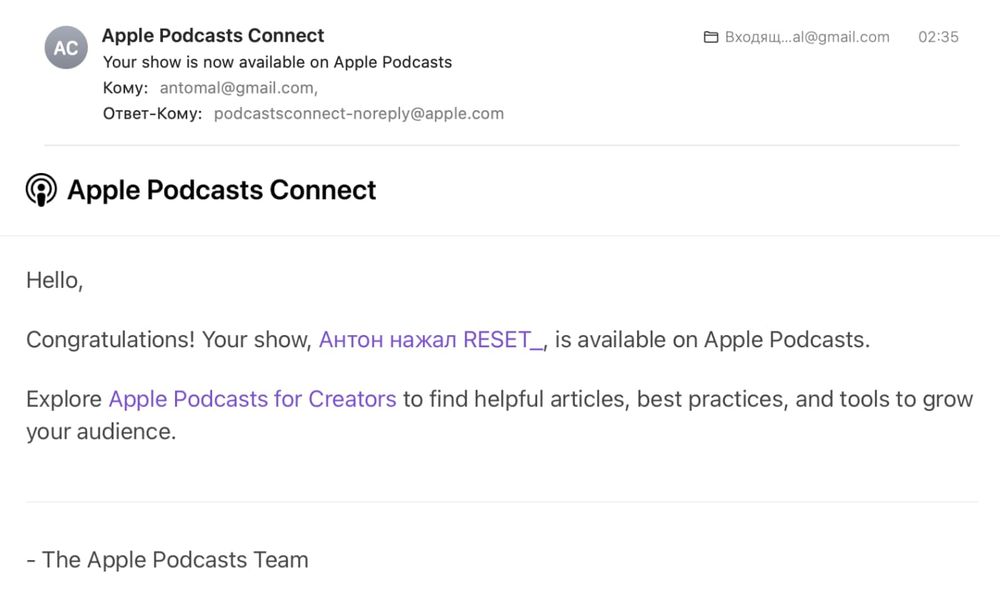Viewport: 1000px width, 596px height.
Task: Click the Кому: label
Action: click(125, 88)
